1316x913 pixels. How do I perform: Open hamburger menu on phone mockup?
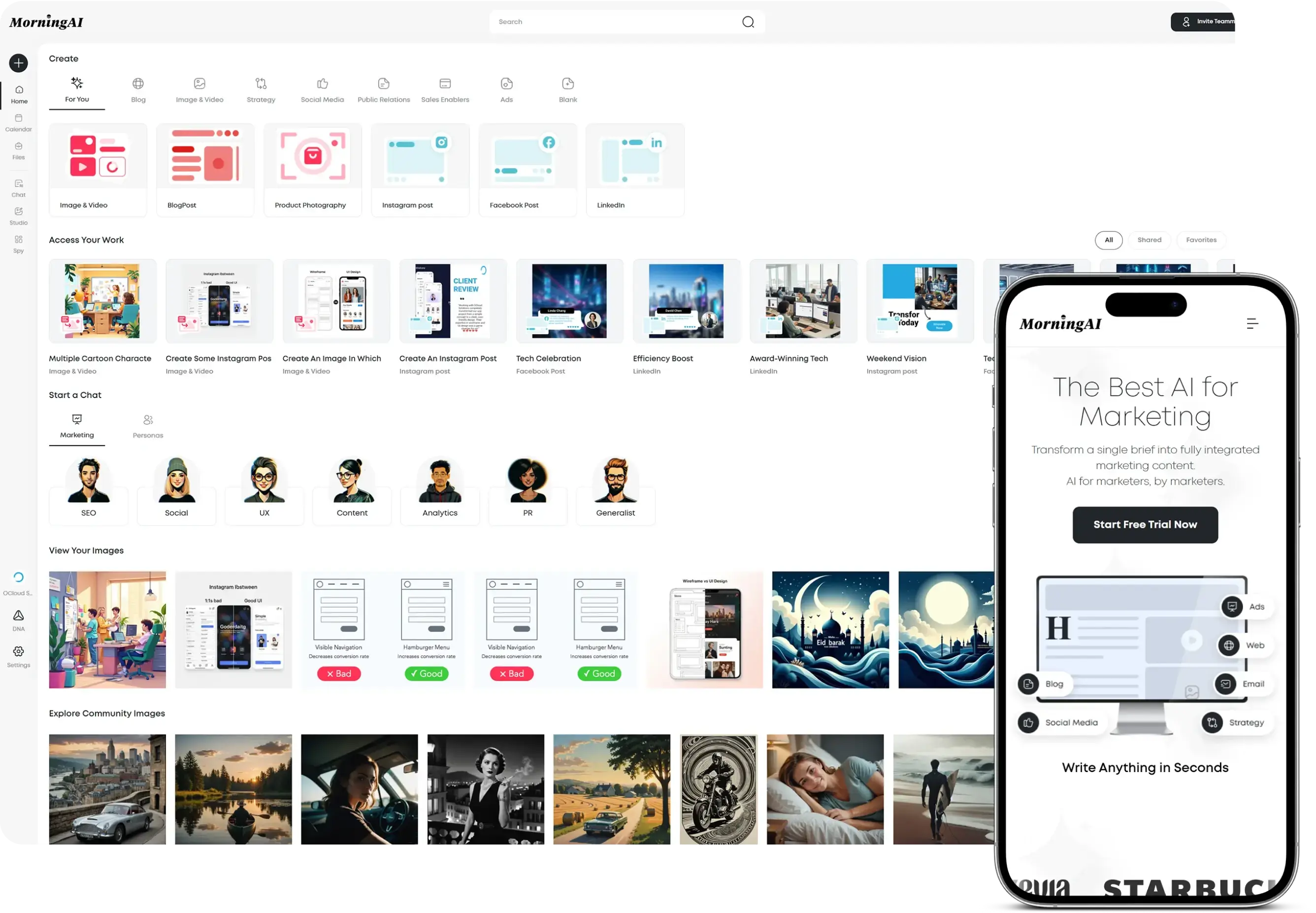point(1252,324)
